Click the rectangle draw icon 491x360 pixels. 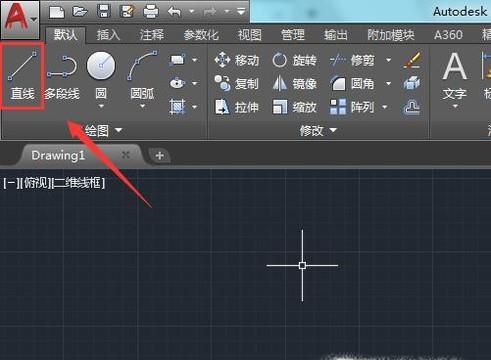click(x=177, y=60)
